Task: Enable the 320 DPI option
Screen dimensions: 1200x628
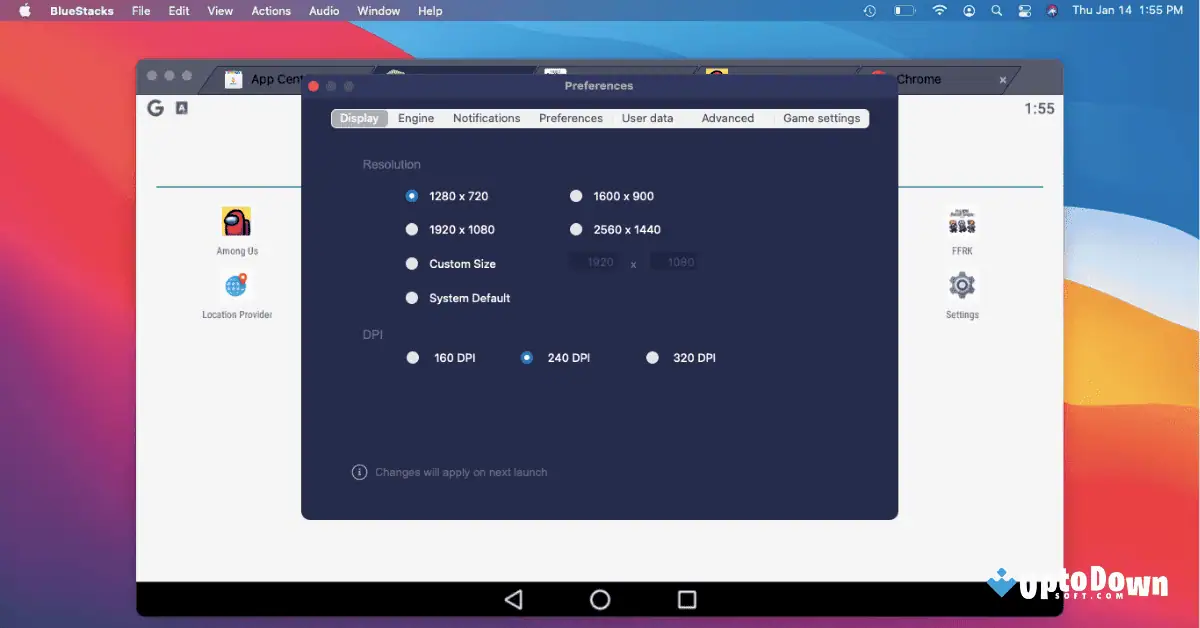Action: coord(652,357)
